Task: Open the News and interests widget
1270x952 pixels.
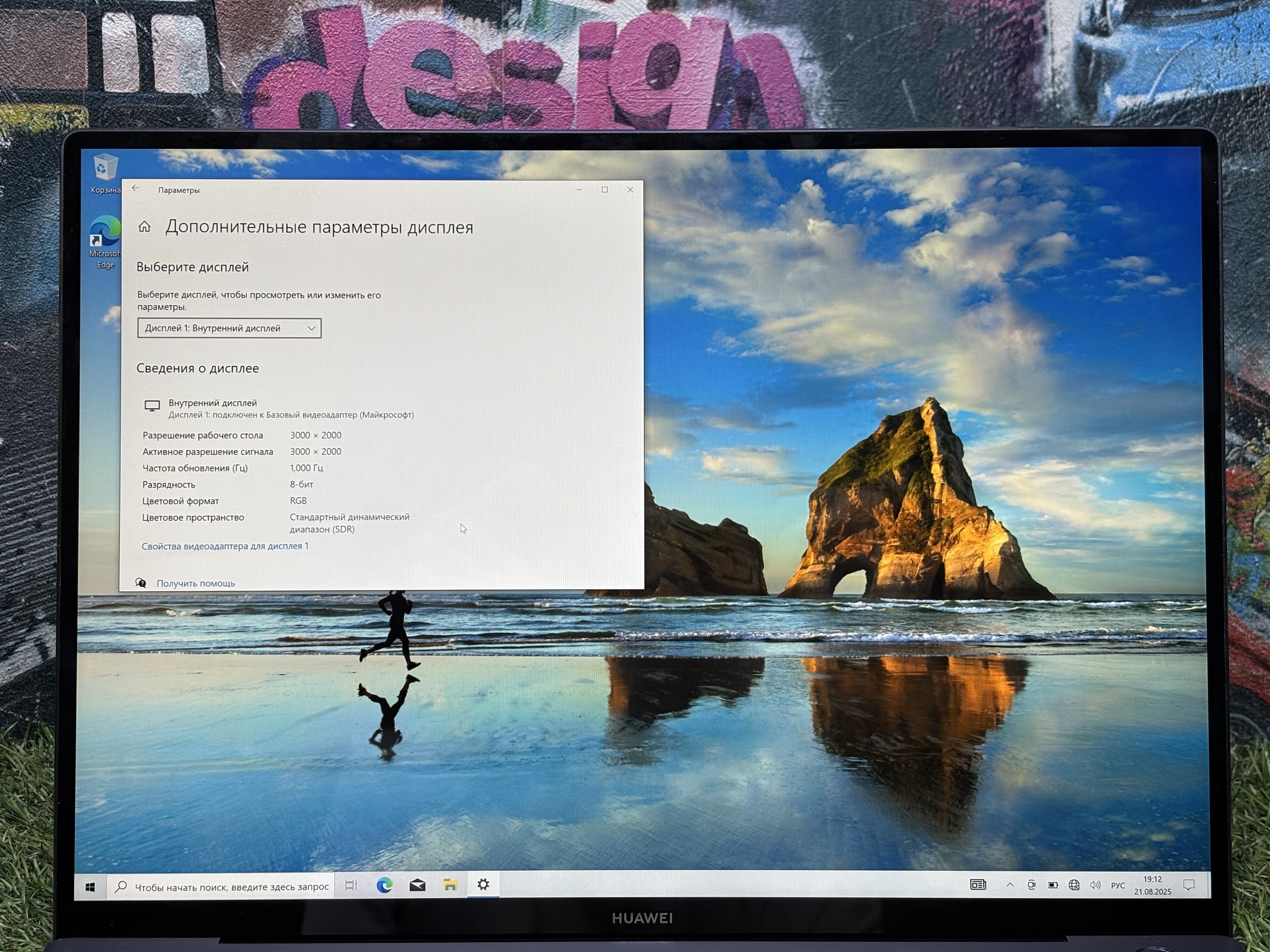Action: (x=978, y=885)
